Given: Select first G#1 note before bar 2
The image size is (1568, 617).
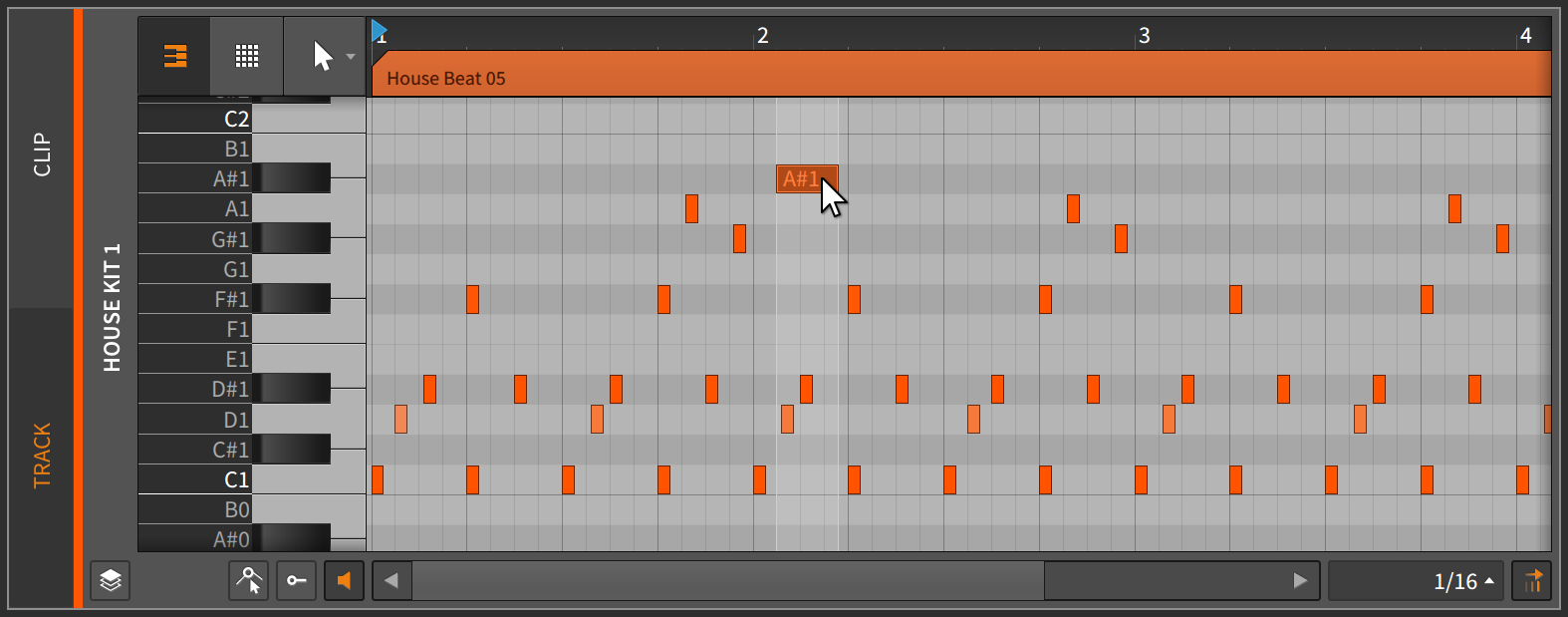Looking at the screenshot, I should click(739, 238).
